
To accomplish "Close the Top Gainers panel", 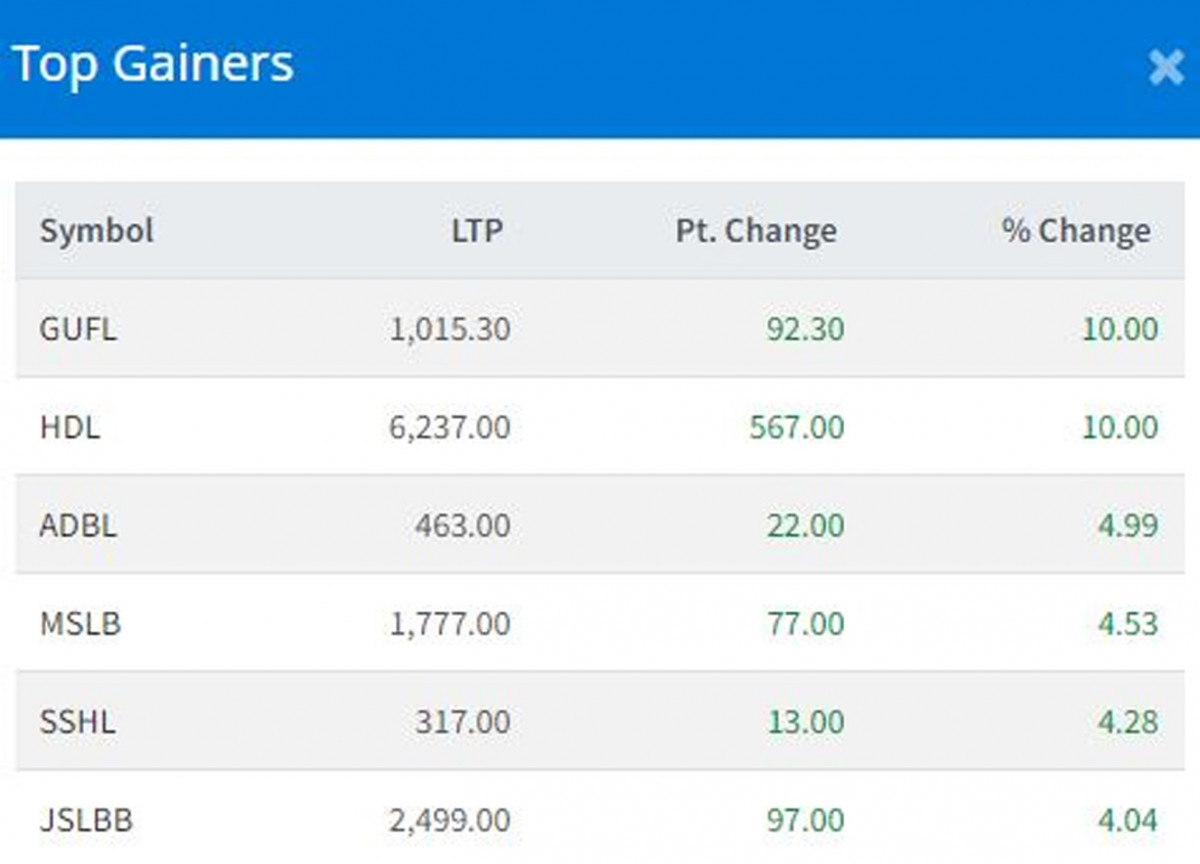I will point(1166,67).
